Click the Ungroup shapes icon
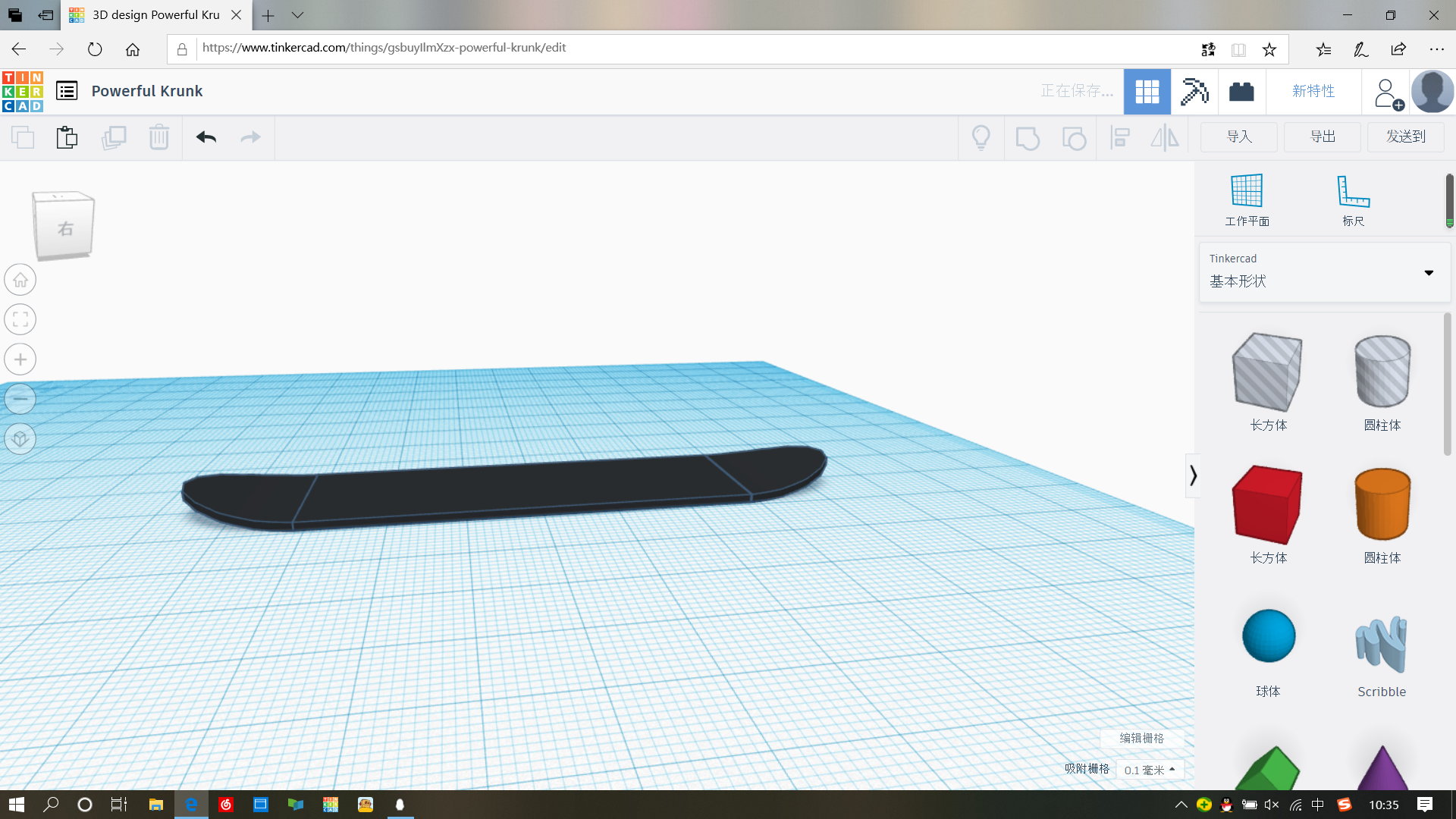This screenshot has height=819, width=1456. (1074, 138)
